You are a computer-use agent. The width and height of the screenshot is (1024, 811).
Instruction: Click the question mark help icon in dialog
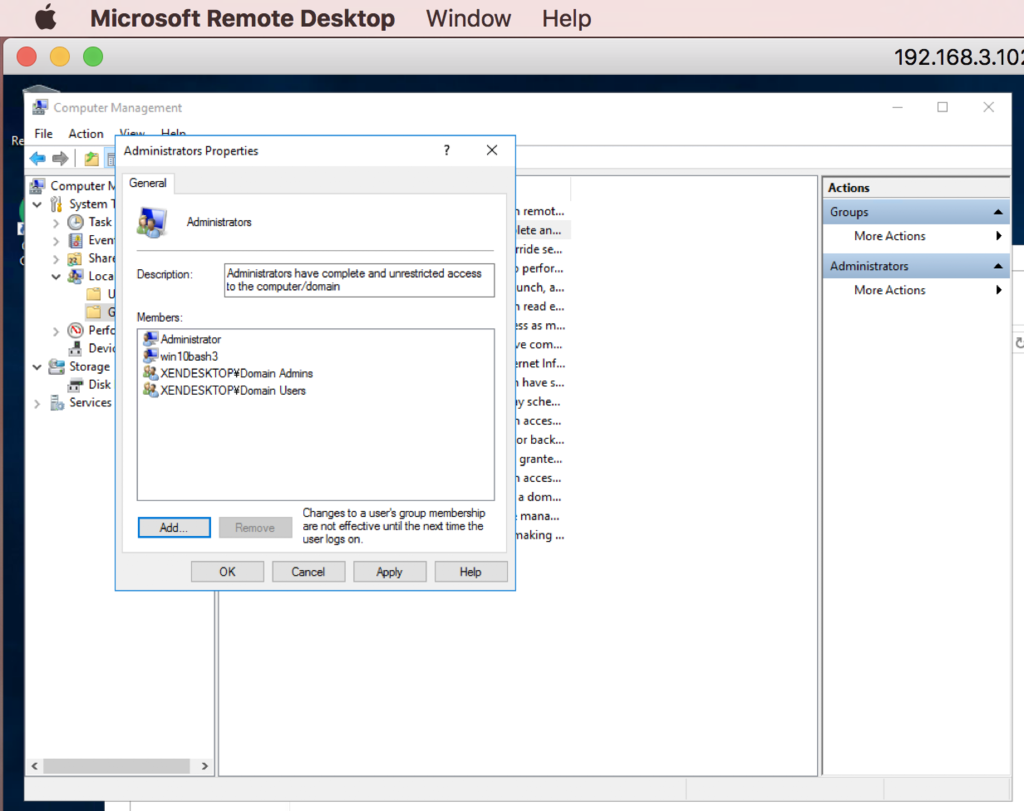[447, 151]
